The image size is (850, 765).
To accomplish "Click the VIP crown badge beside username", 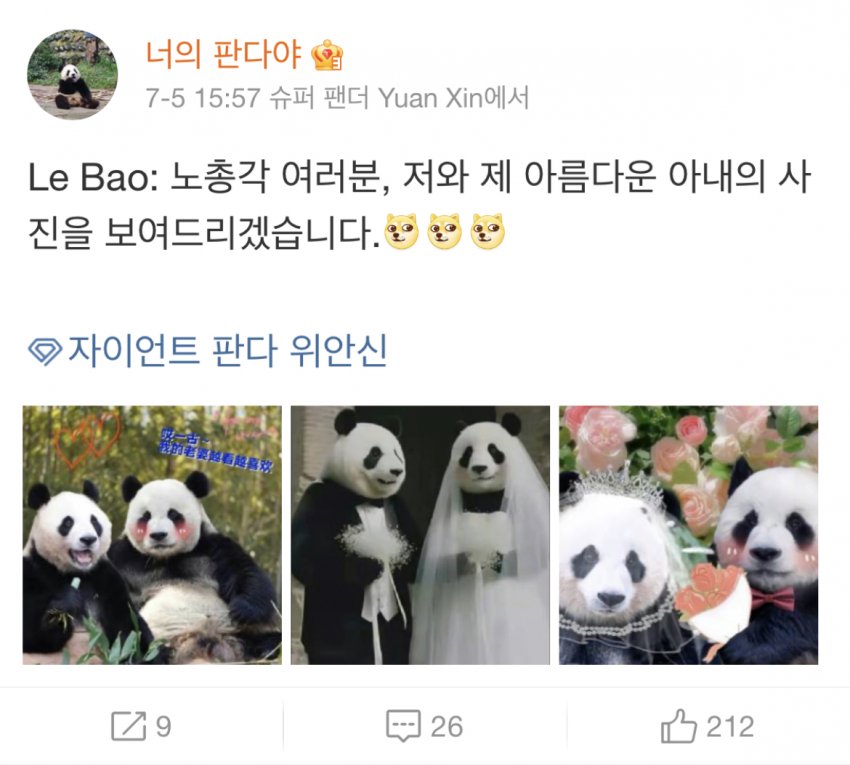I will 327,55.
